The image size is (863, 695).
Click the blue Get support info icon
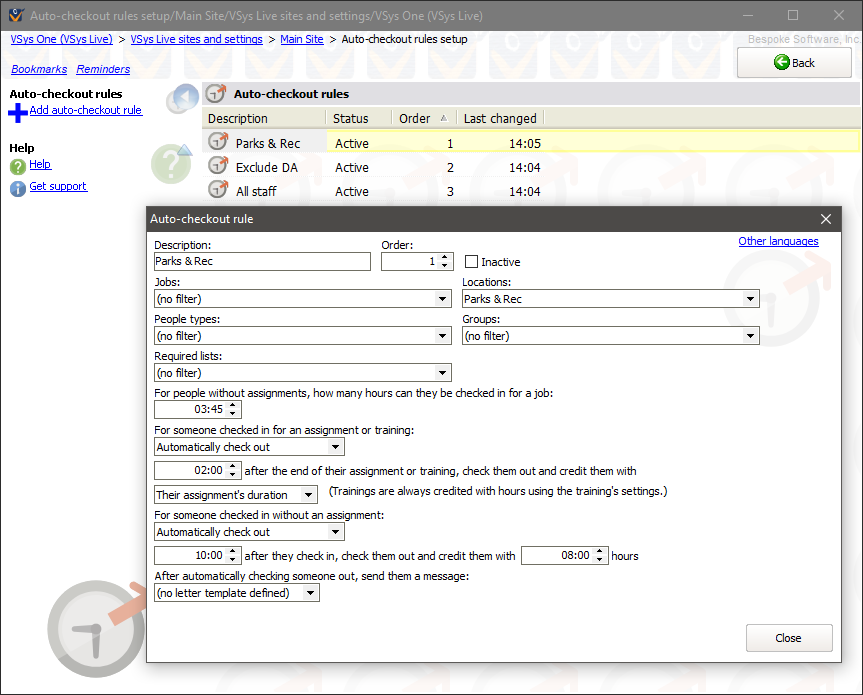click(x=18, y=188)
